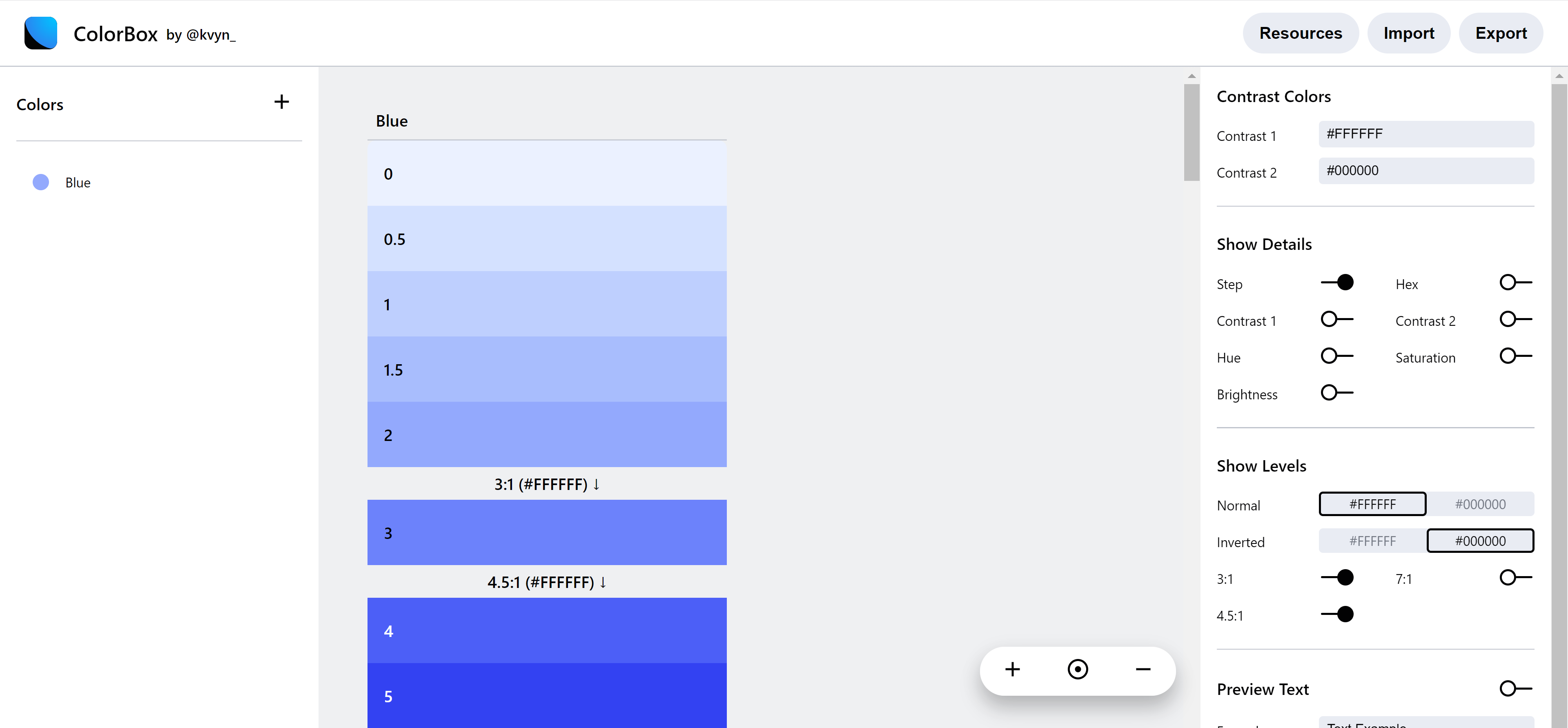
Task: Disable the Step detail toggle
Action: (1337, 283)
